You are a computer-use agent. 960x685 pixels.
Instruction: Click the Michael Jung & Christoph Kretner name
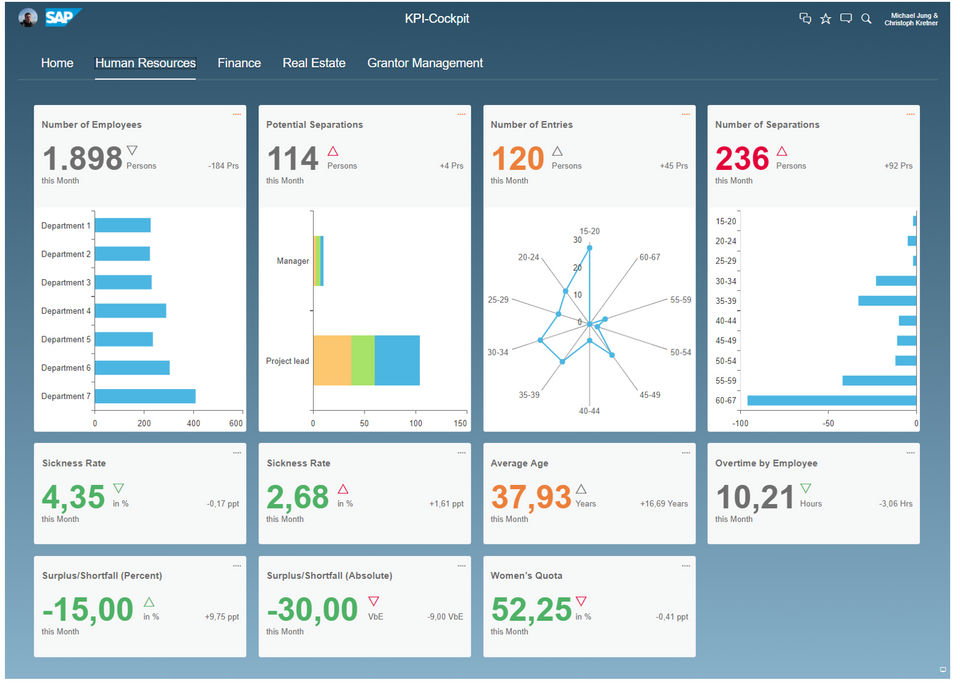(910, 19)
